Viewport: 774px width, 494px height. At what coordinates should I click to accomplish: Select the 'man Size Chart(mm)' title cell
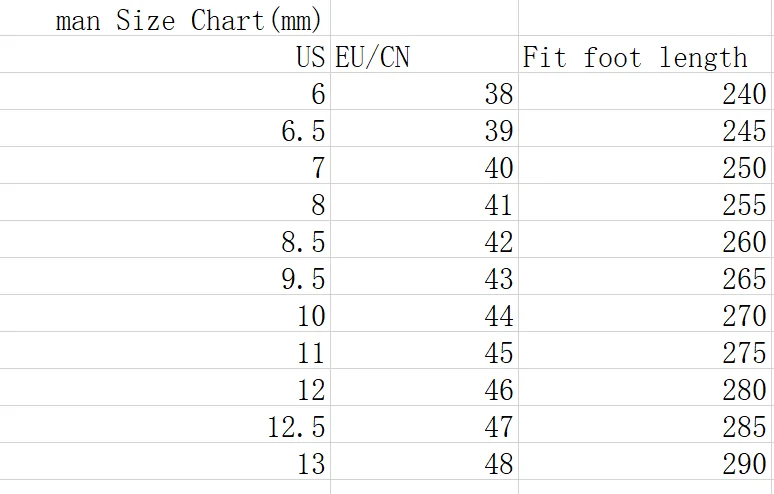point(165,18)
